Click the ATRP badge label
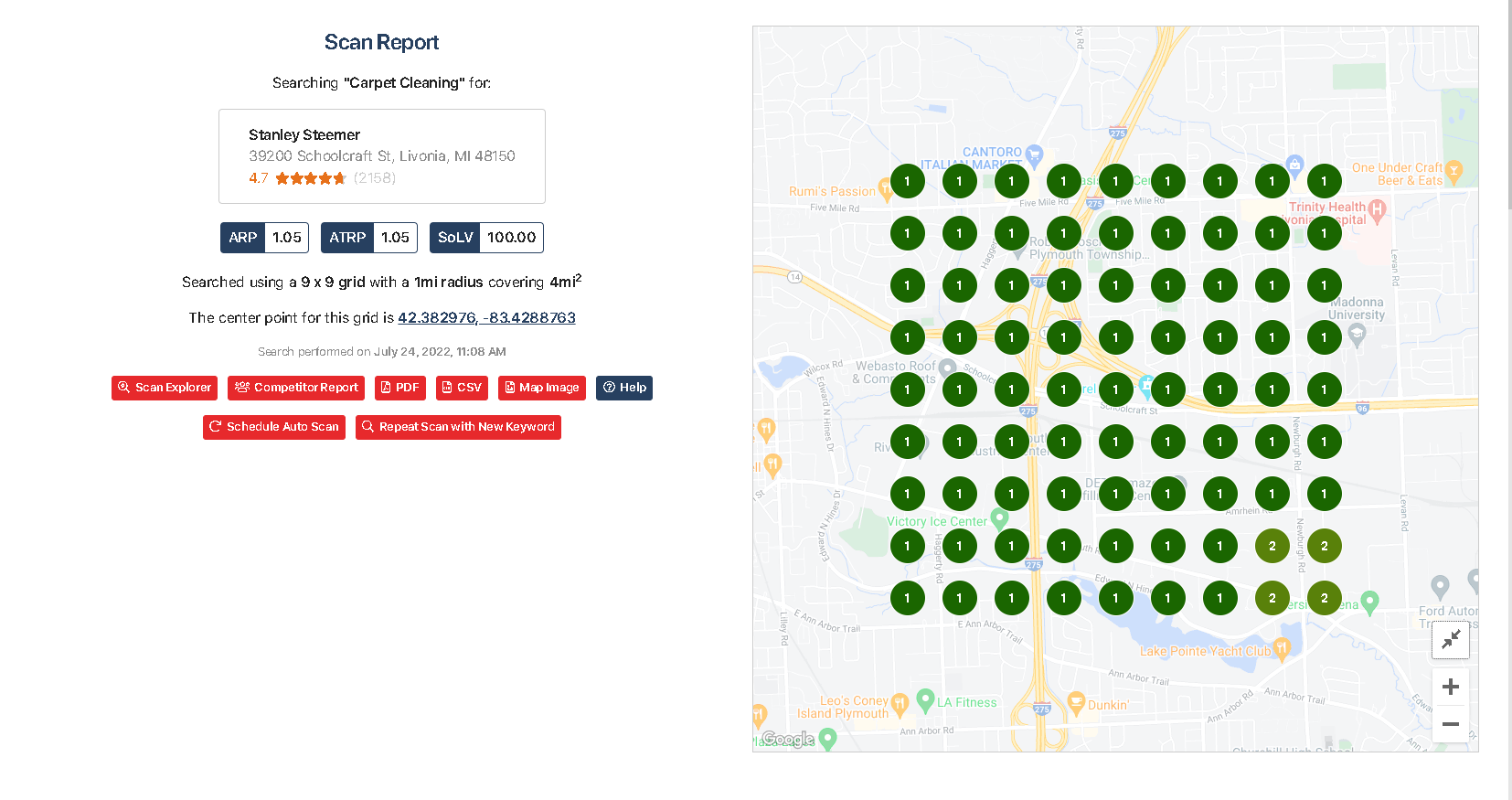The image size is (1512, 800). (x=347, y=238)
